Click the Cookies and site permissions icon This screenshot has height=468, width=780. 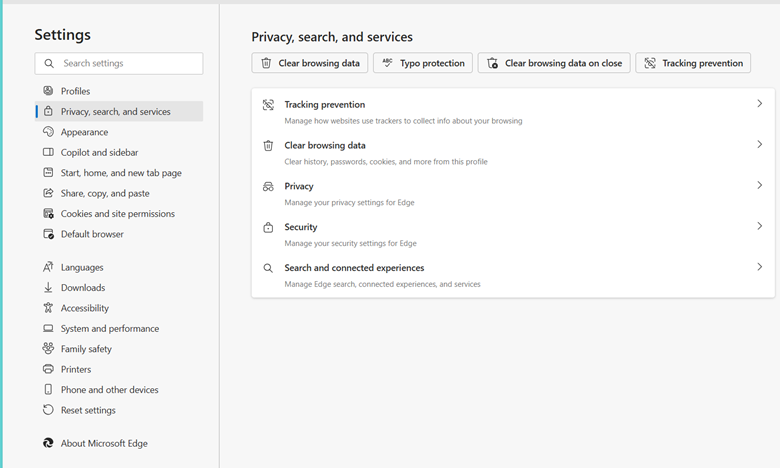pyautogui.click(x=48, y=214)
